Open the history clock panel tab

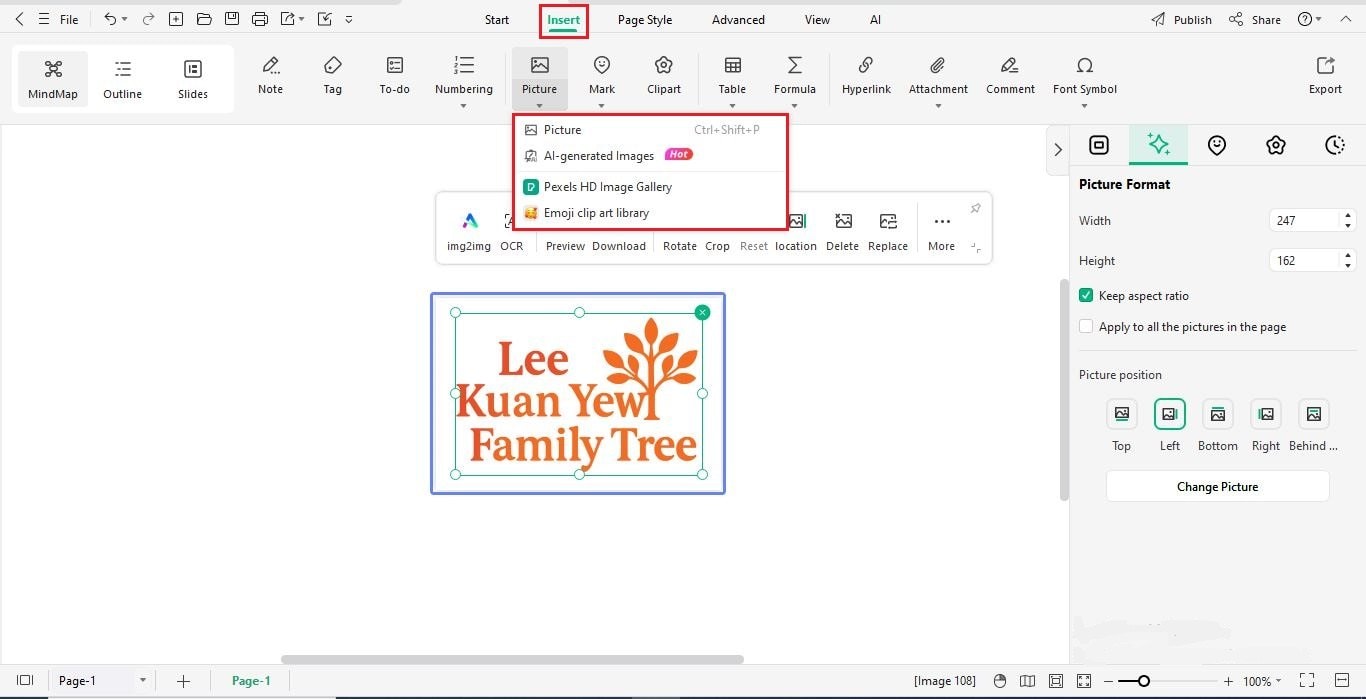coord(1335,145)
